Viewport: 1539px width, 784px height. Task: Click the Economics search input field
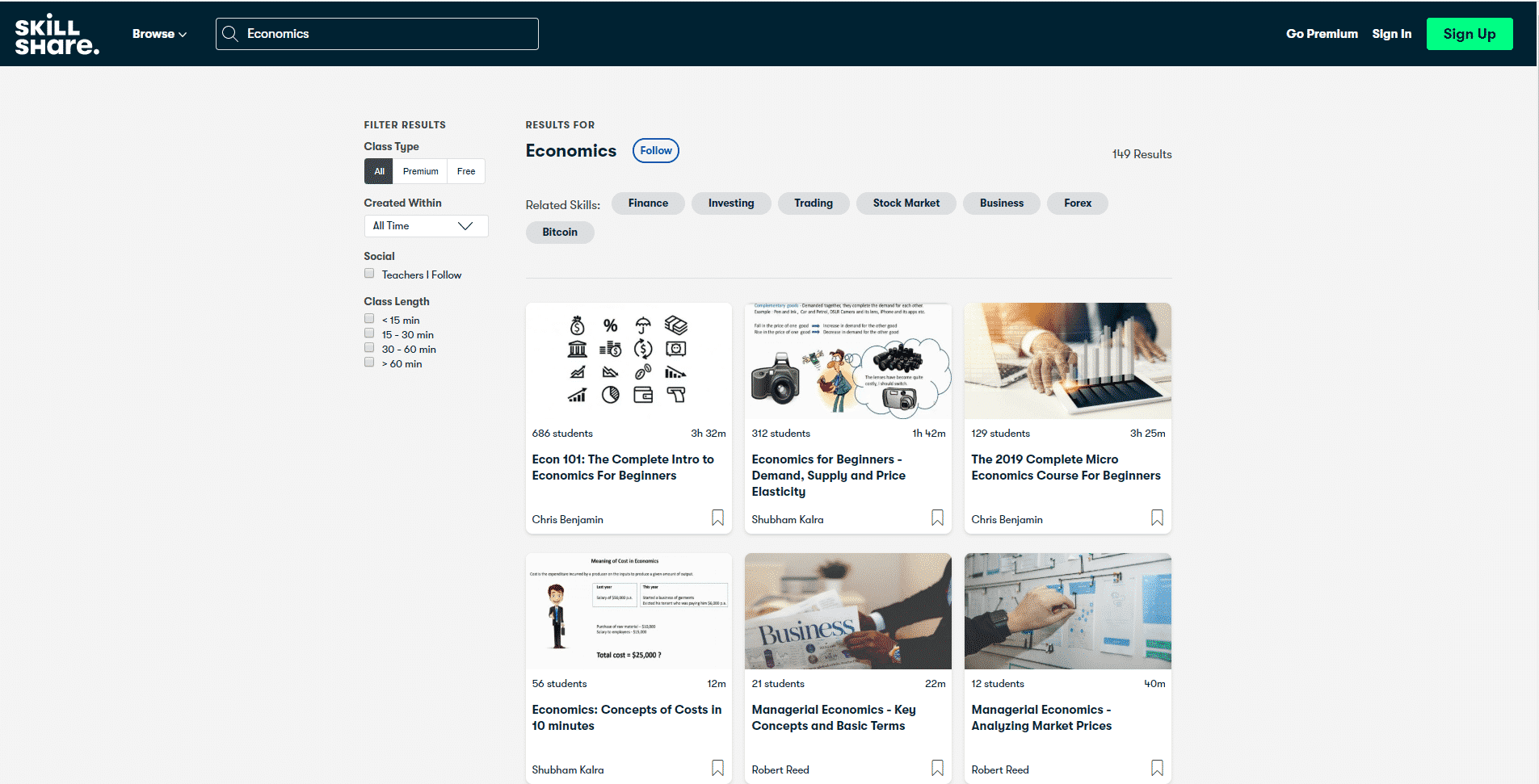(x=377, y=34)
